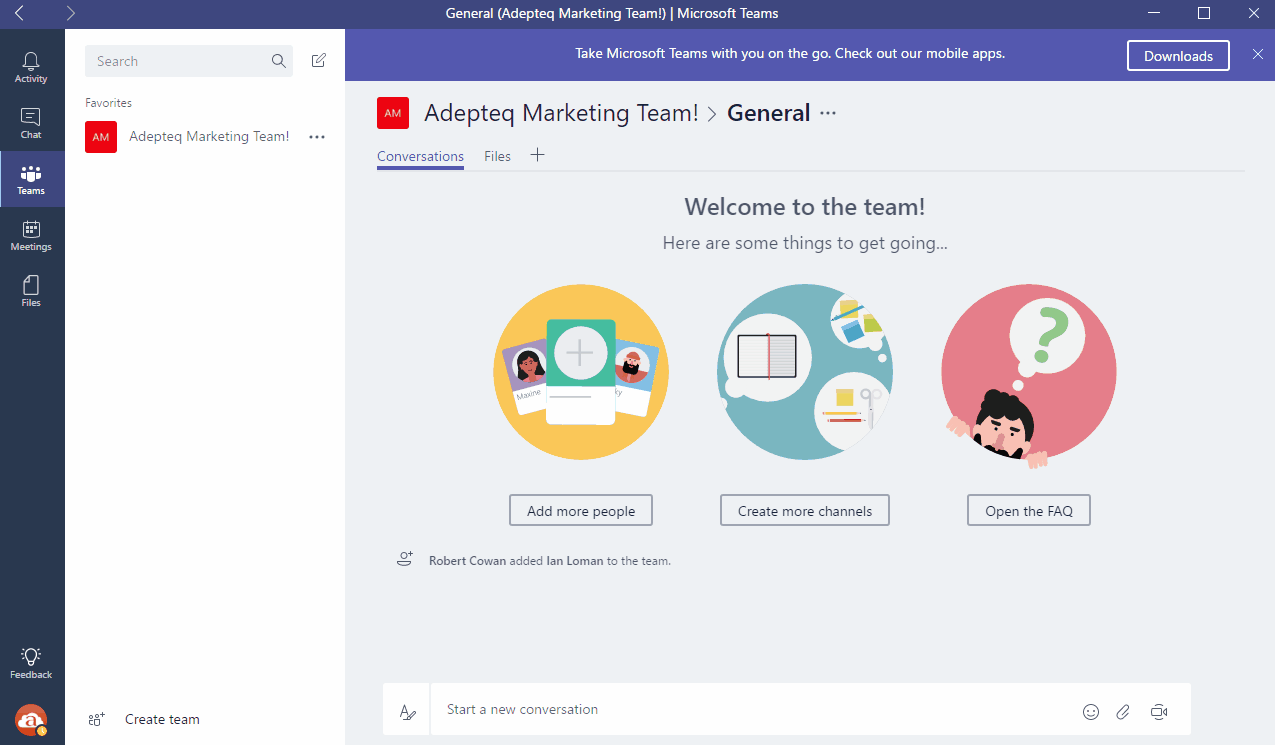
Task: Close the Microsoft Teams window
Action: [1252, 14]
